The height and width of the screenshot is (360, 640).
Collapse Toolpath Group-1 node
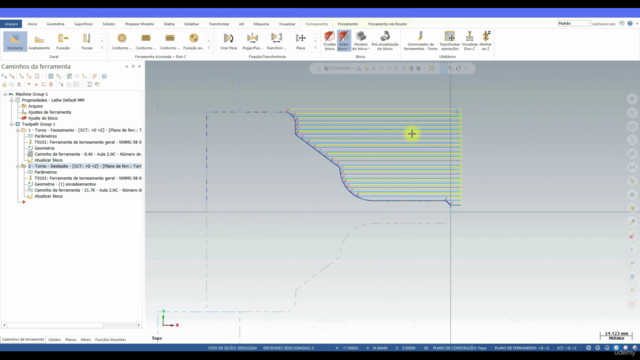click(11, 124)
